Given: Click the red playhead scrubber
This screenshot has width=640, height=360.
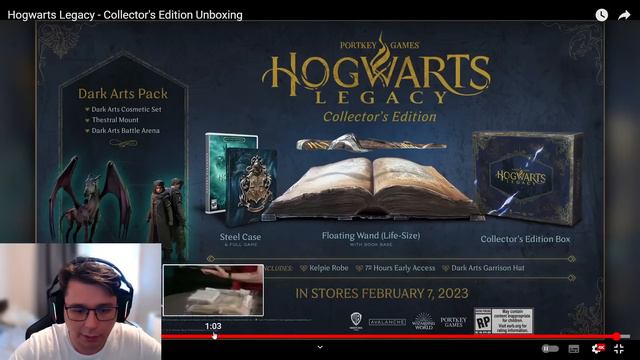Looking at the screenshot, I should click(617, 337).
